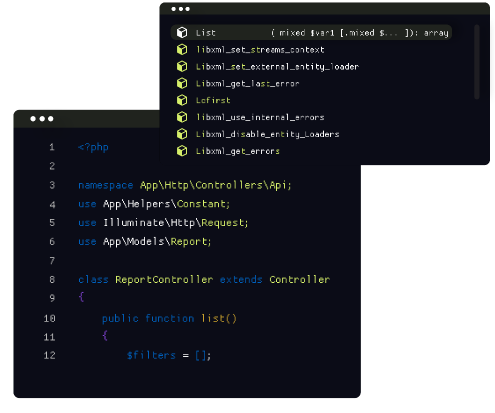The height and width of the screenshot is (413, 495).
Task: Click the extends keyword
Action: (x=241, y=279)
